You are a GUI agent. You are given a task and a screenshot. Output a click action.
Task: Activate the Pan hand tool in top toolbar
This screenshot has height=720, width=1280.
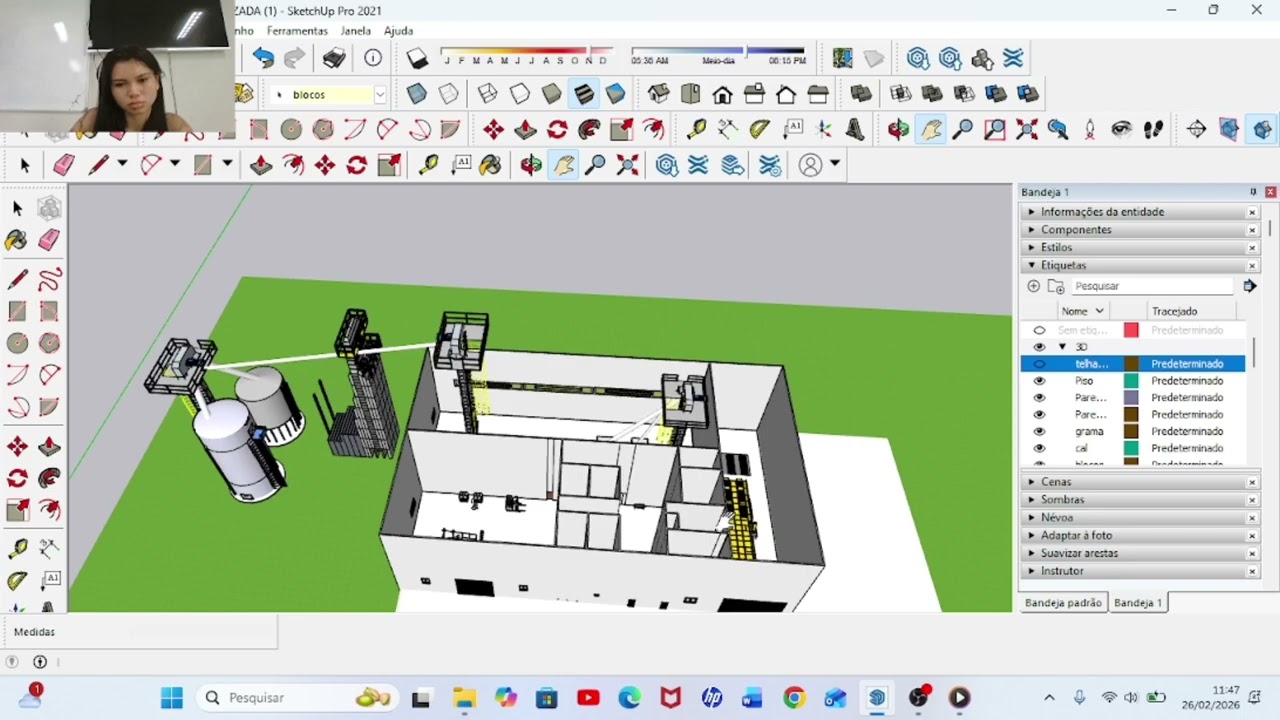point(930,129)
